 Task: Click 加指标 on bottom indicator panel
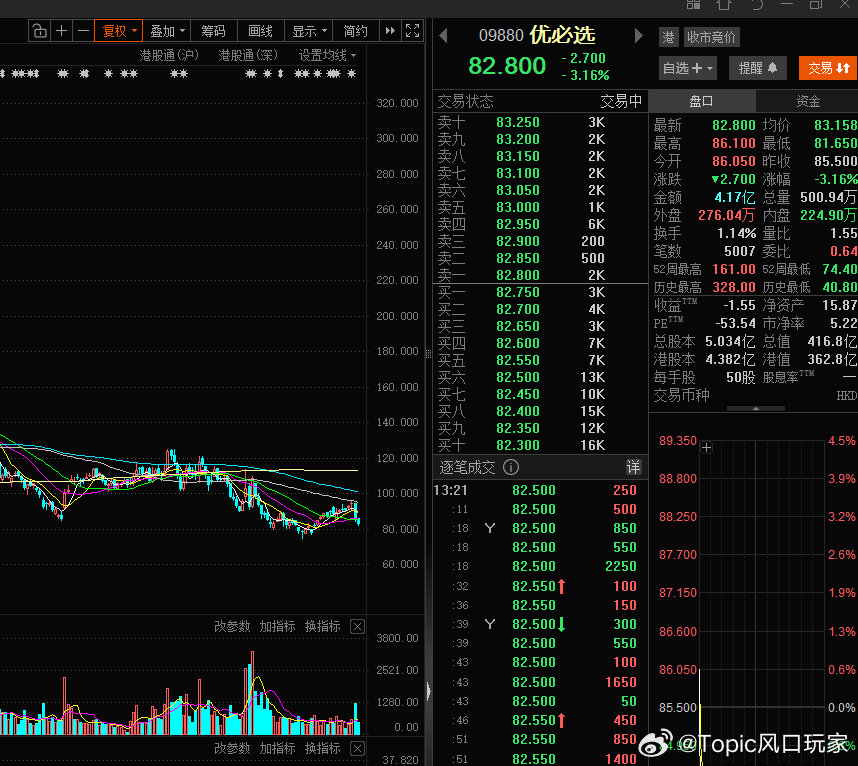277,748
